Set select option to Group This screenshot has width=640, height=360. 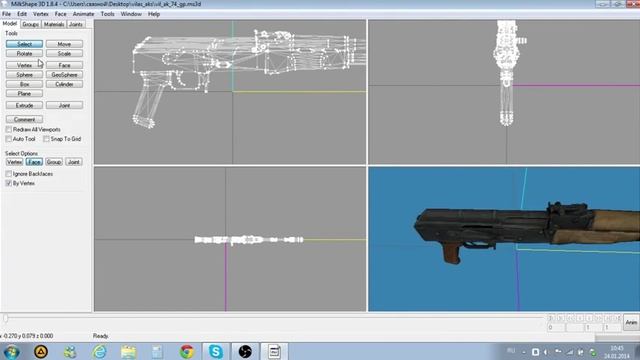[x=54, y=162]
